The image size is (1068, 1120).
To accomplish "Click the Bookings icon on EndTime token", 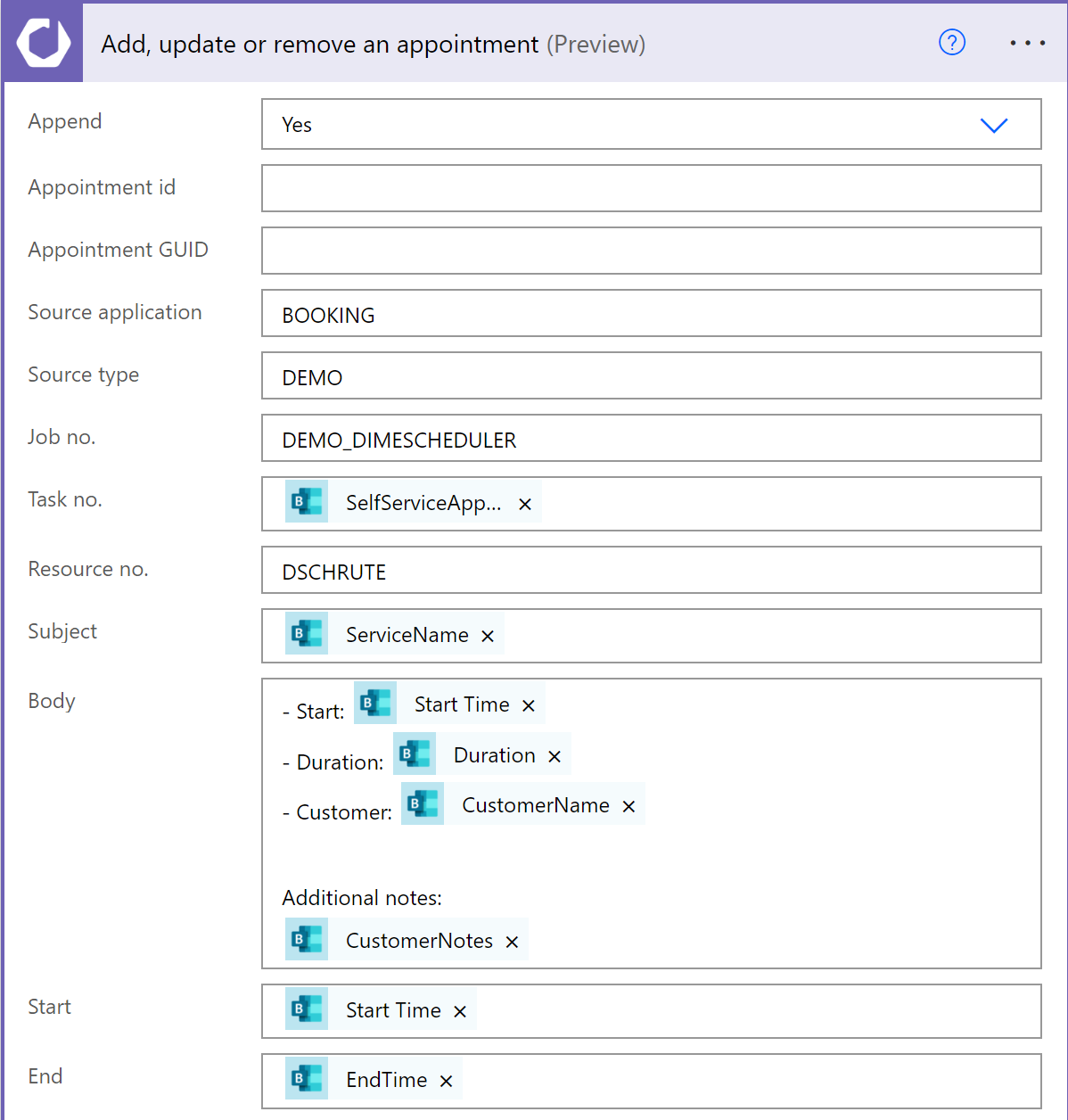I will 307,1079.
